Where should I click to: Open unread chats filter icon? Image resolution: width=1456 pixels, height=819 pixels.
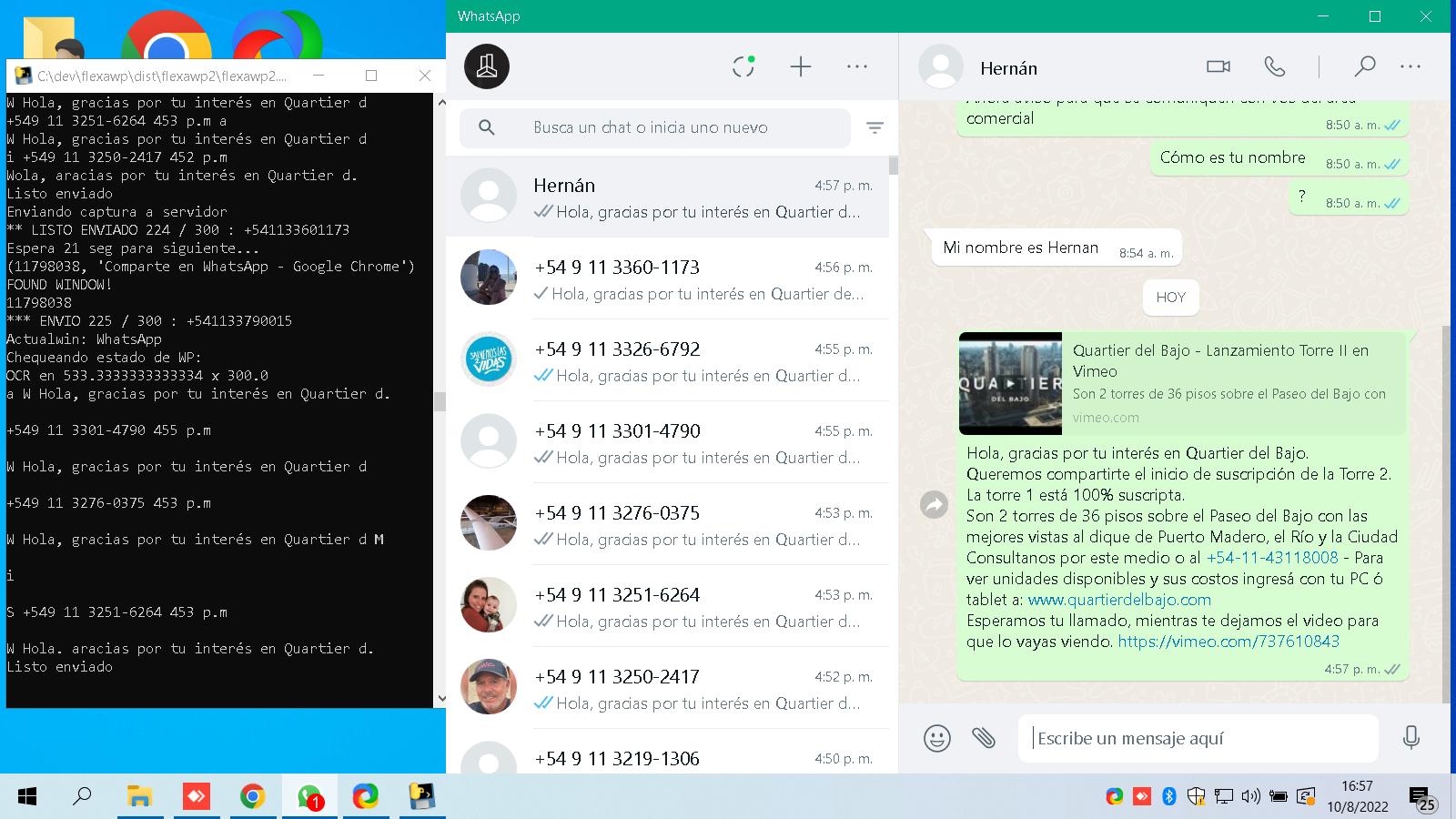[x=875, y=128]
